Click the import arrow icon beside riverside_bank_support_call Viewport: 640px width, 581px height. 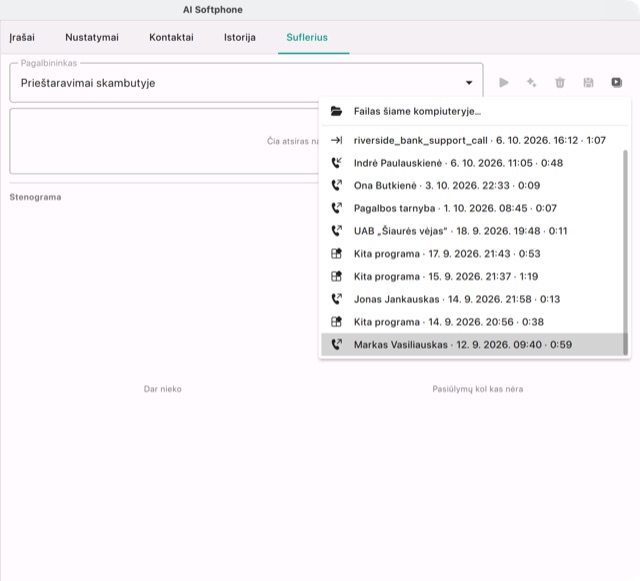click(336, 140)
